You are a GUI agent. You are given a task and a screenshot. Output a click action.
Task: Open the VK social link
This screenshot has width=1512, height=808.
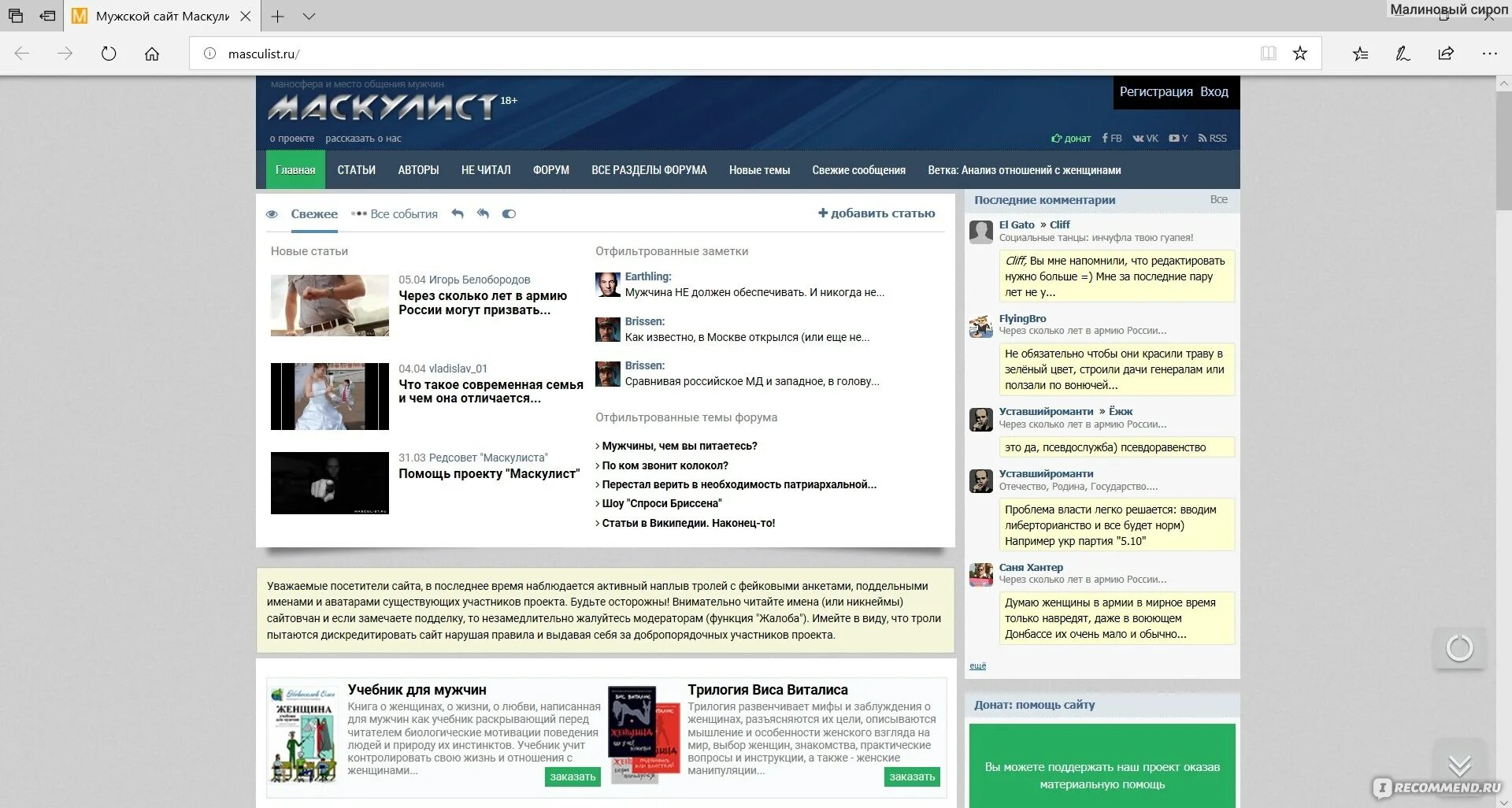tap(1146, 139)
